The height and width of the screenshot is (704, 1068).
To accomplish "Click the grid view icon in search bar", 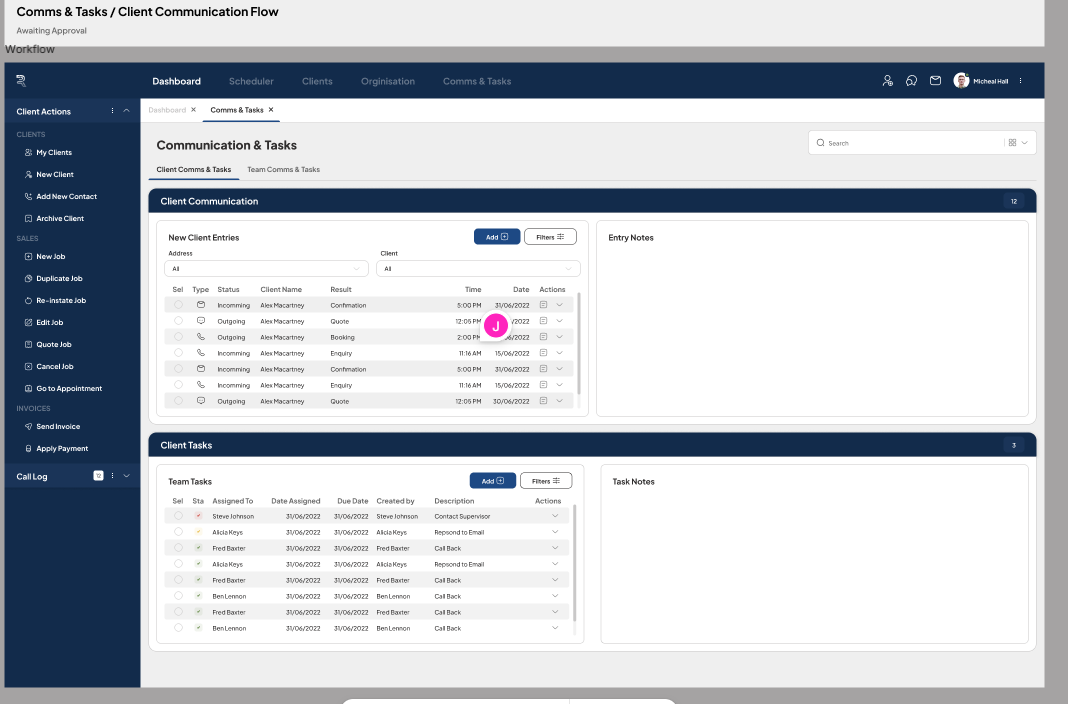I will (1013, 143).
